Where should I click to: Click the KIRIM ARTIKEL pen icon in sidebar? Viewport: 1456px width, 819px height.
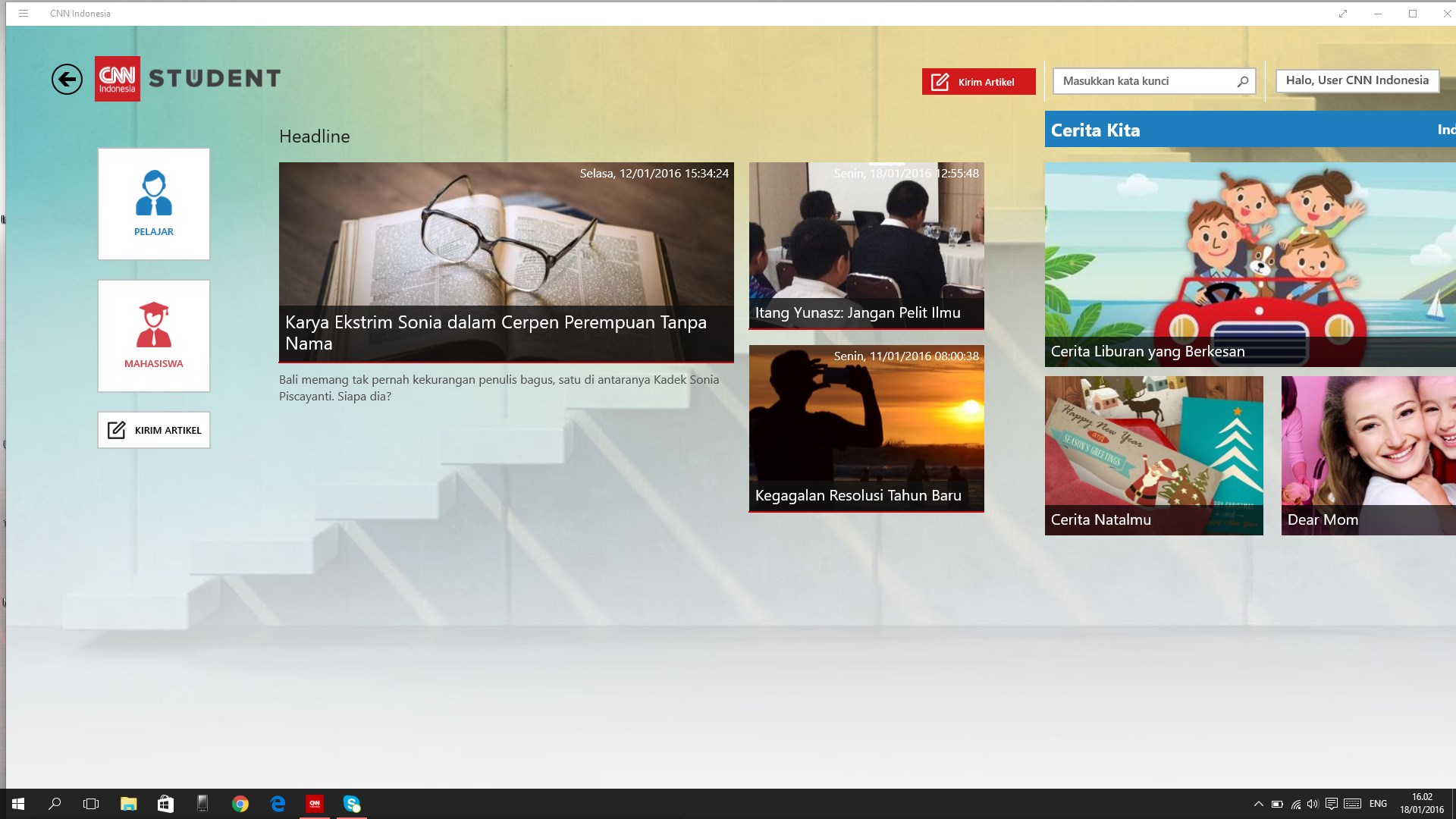coord(118,429)
